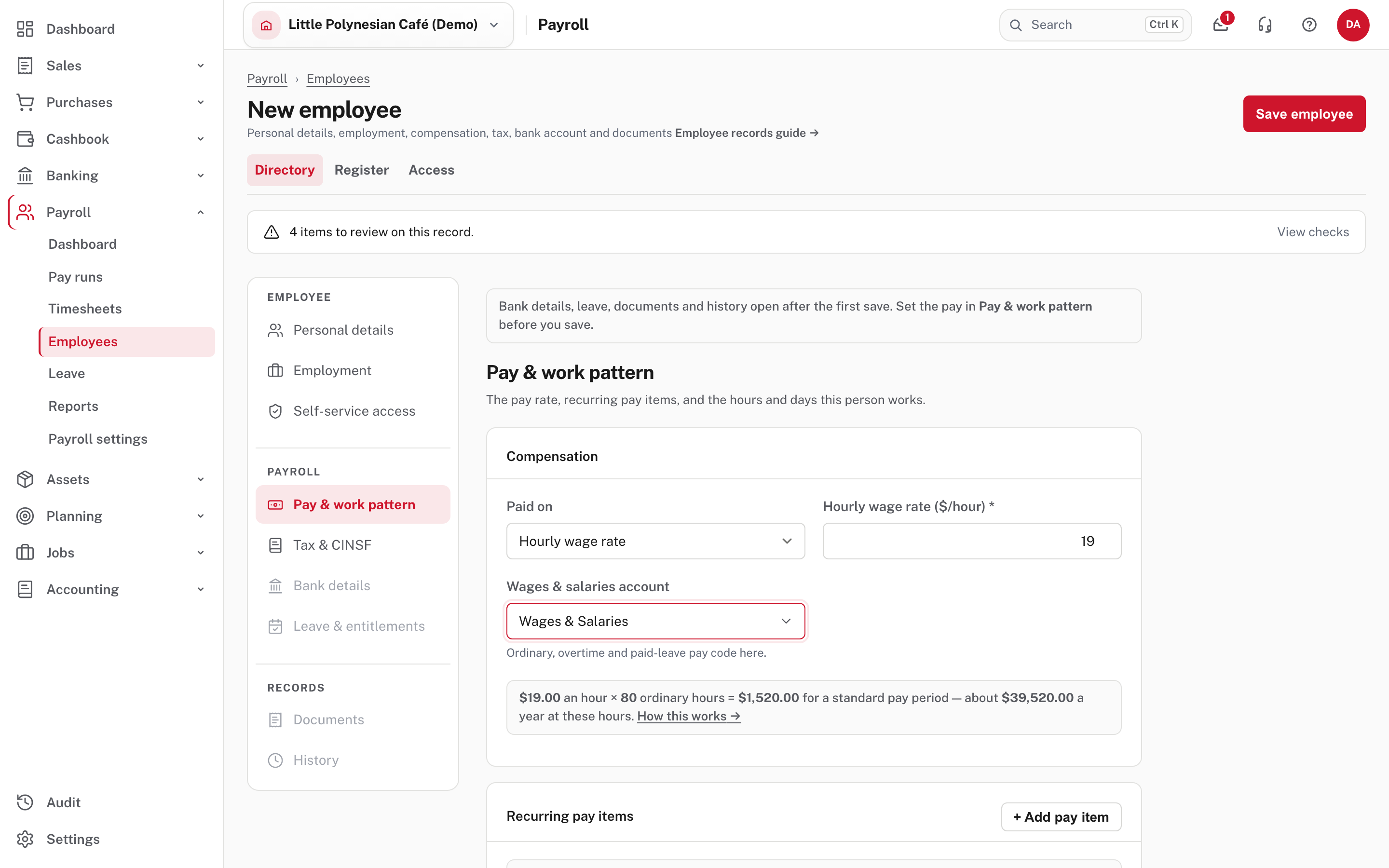Click the Tax & CINSF document icon

coord(275,545)
